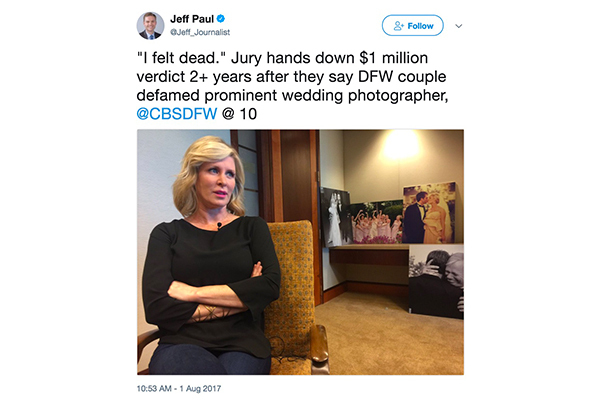600x400 pixels.
Task: Follow Jeff Paul with the Follow button
Action: click(412, 26)
